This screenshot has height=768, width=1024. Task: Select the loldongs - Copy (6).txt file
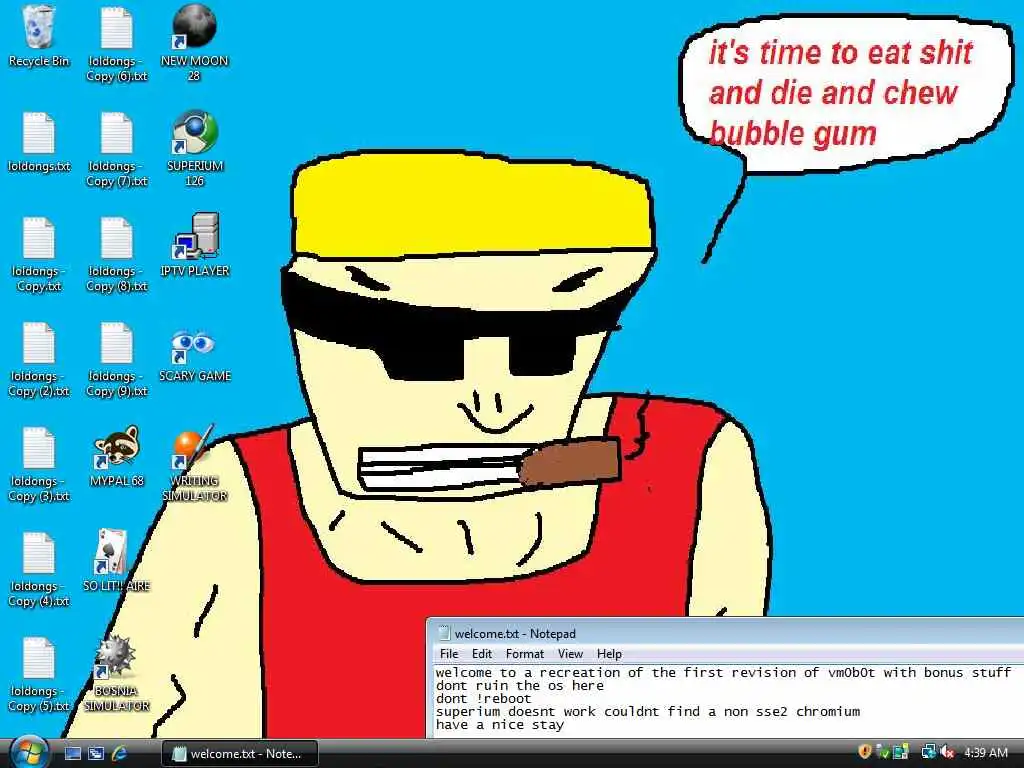(x=116, y=44)
